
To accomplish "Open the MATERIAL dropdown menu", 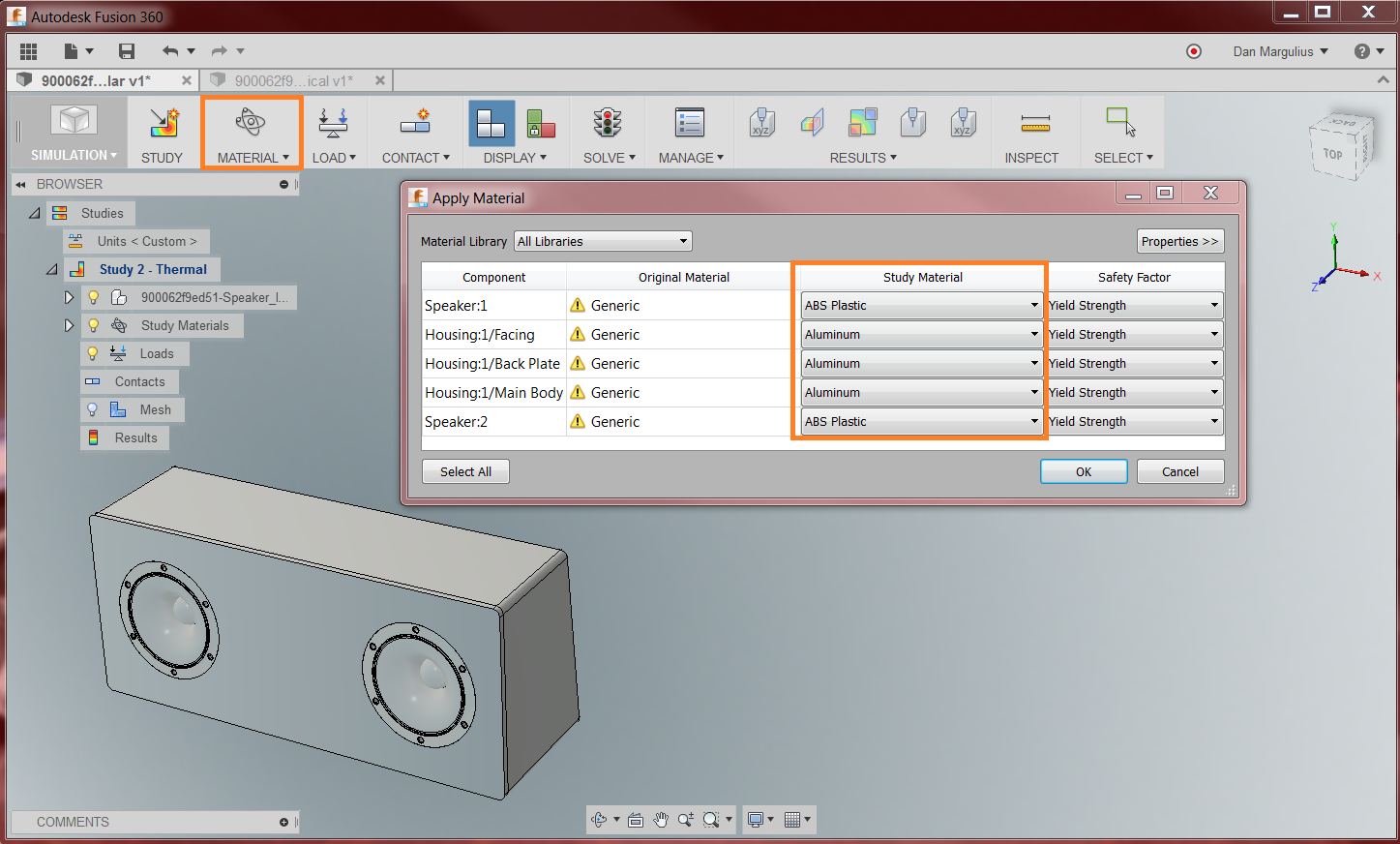I will click(x=253, y=158).
